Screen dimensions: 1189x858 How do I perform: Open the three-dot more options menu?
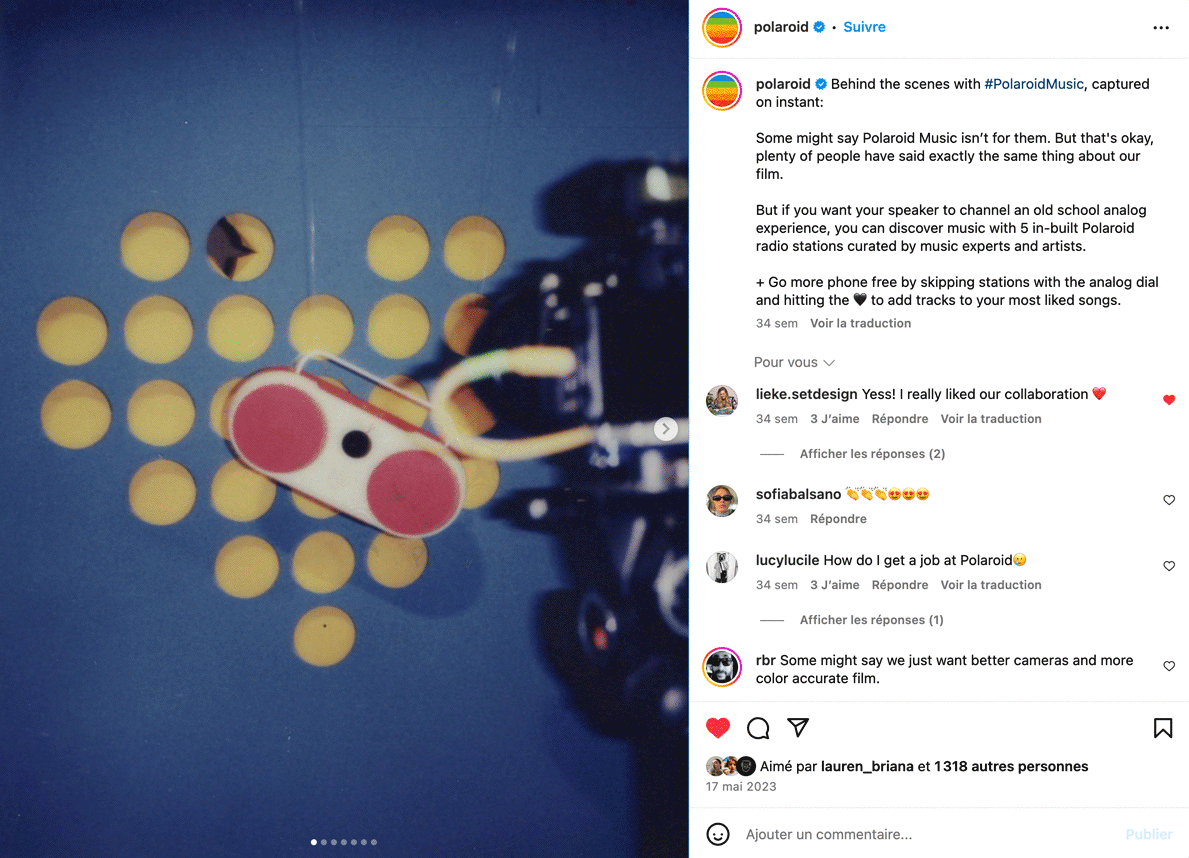(x=1160, y=28)
